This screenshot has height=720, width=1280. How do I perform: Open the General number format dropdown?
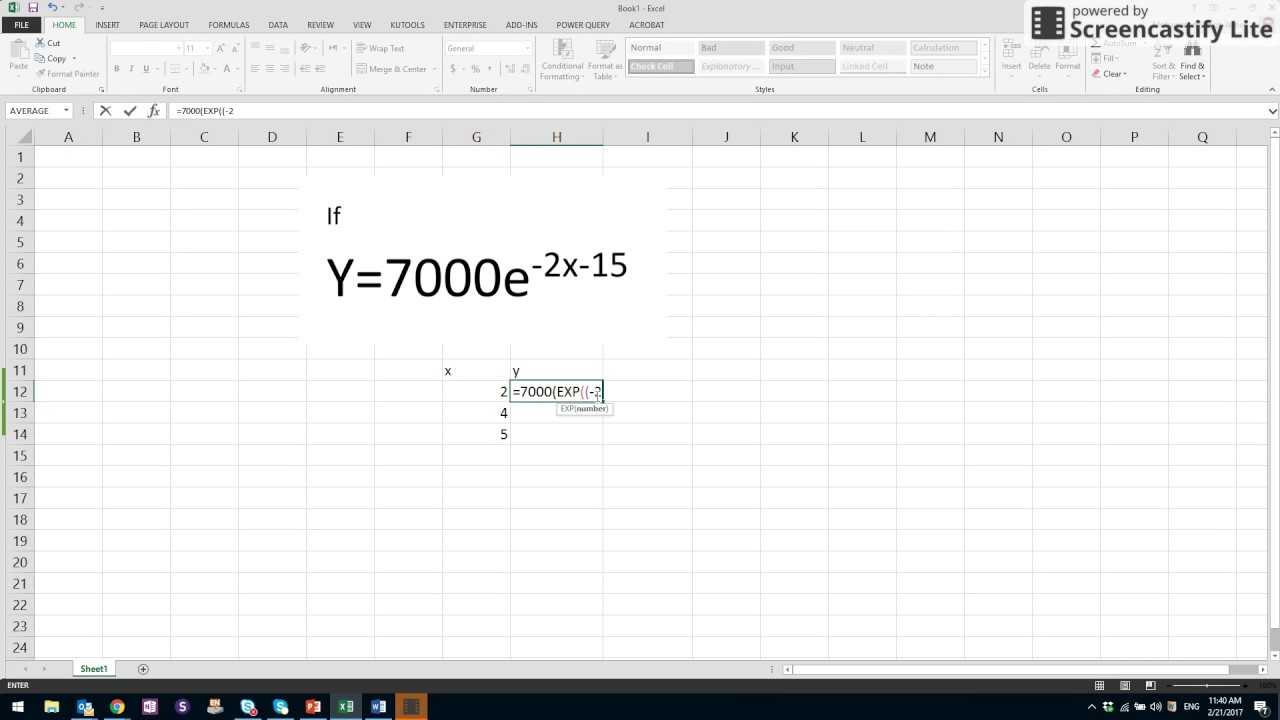[528, 48]
